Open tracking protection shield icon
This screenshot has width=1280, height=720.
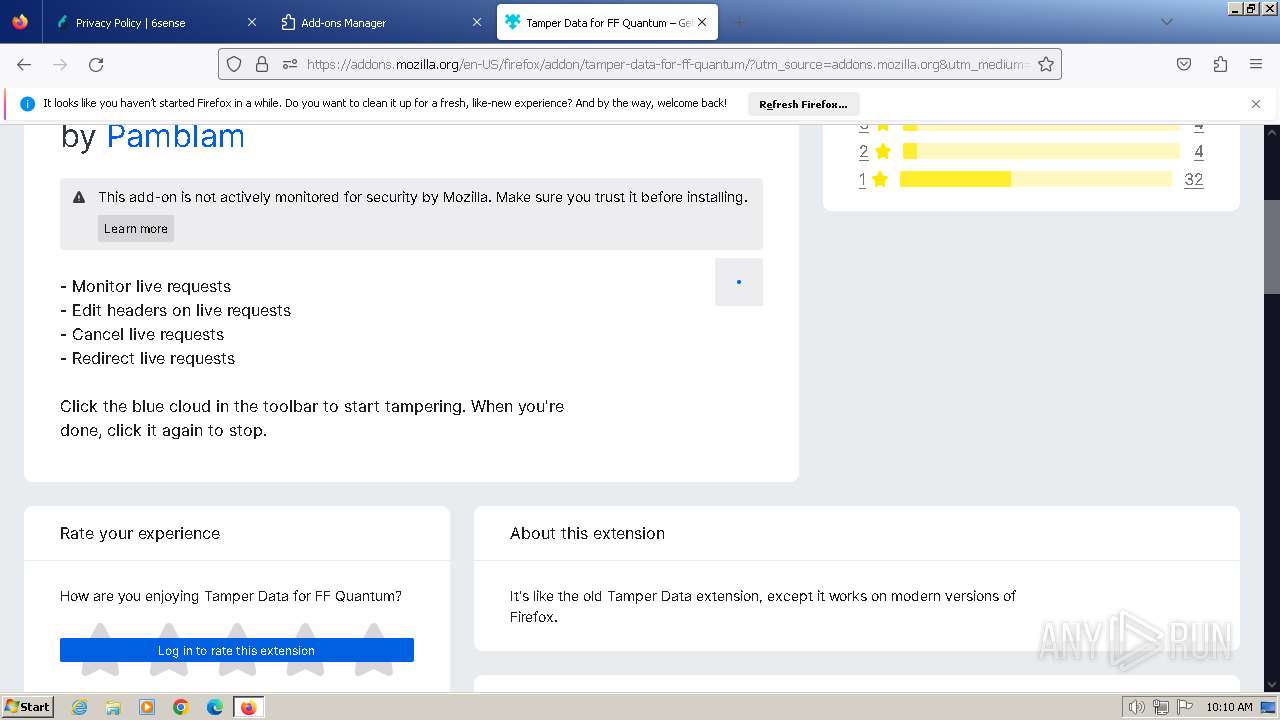click(x=234, y=64)
